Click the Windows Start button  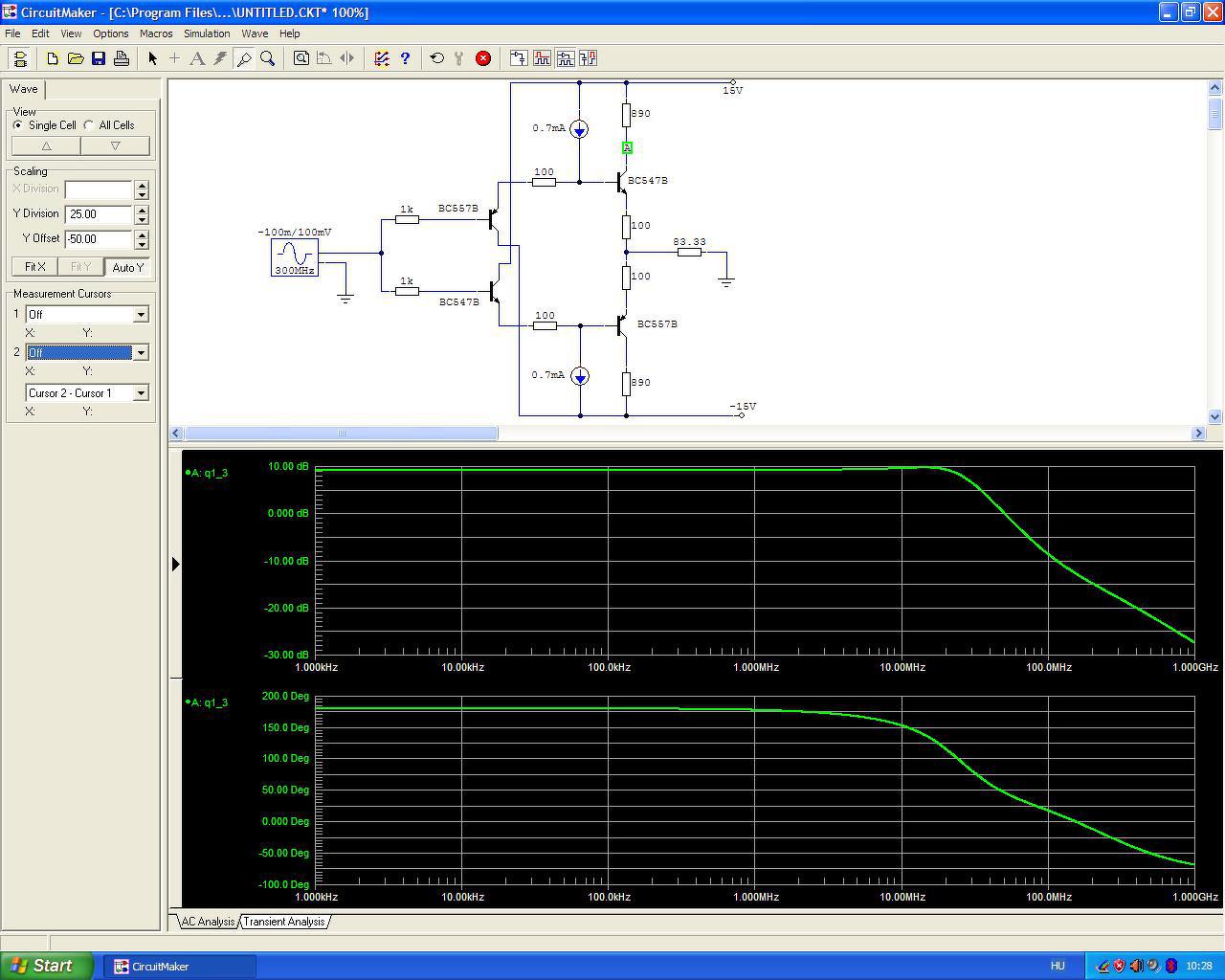pyautogui.click(x=46, y=966)
